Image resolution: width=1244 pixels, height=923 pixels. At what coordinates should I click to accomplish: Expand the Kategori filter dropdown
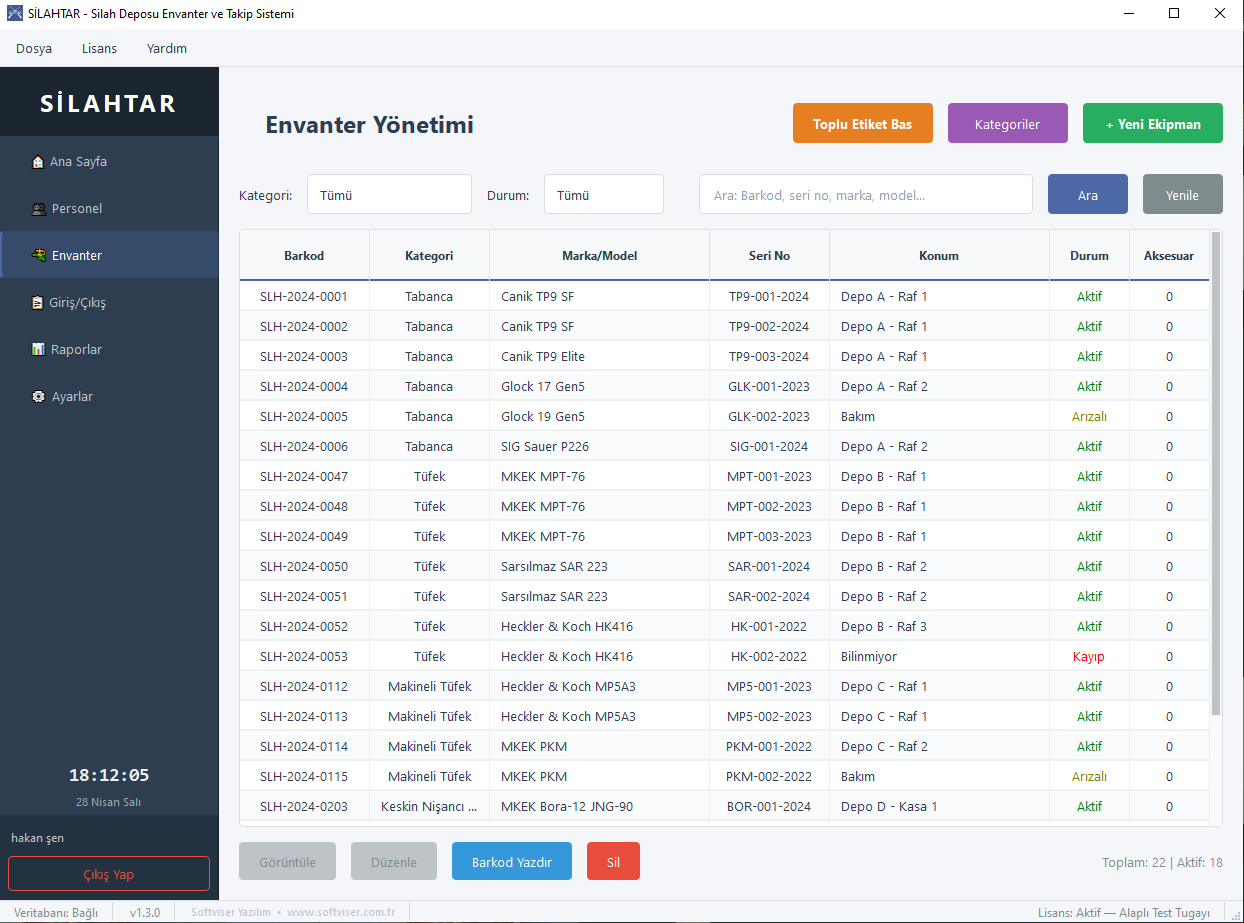coord(389,195)
